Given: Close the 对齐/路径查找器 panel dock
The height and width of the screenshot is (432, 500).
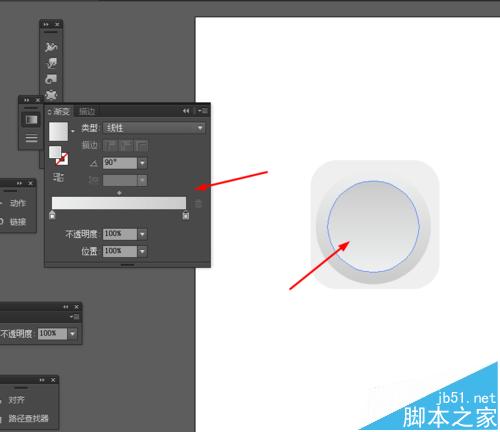Looking at the screenshot, I should pyautogui.click(x=53, y=380).
